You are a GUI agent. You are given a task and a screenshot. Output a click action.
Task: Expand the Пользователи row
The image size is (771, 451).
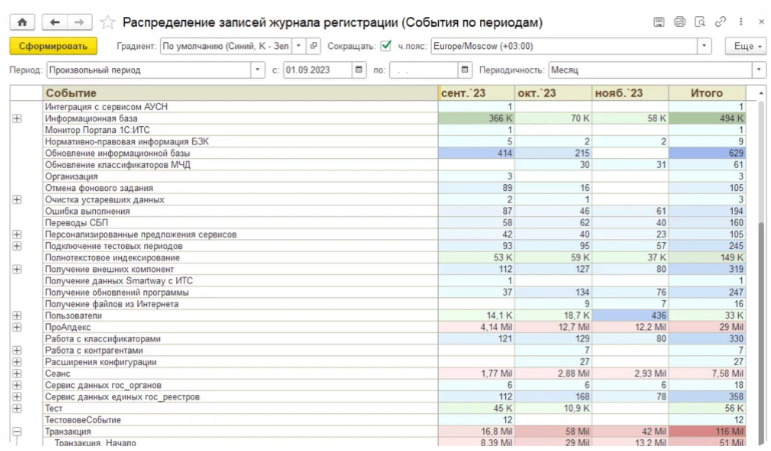tap(17, 316)
